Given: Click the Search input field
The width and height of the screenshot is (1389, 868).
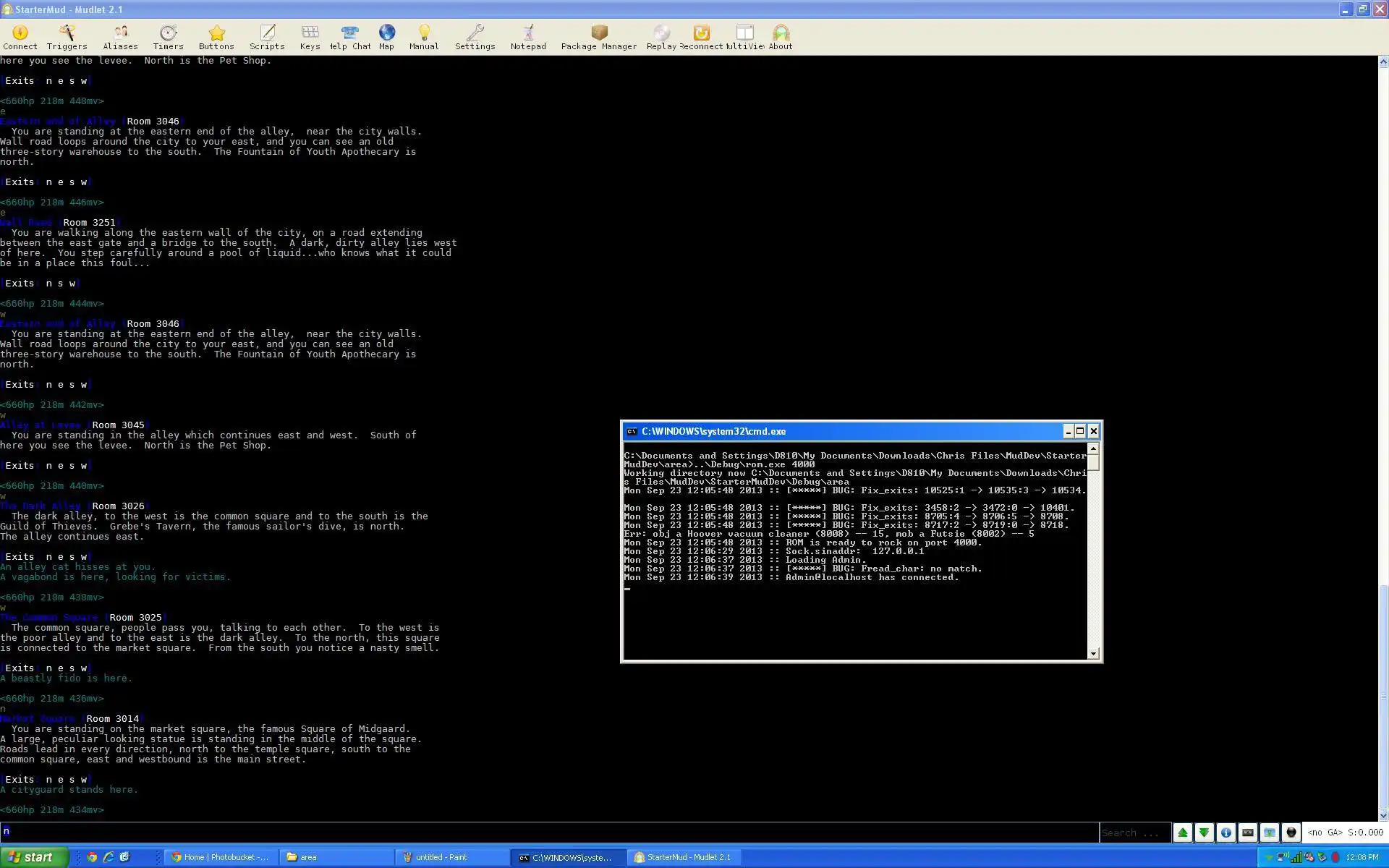Looking at the screenshot, I should coord(1134,833).
